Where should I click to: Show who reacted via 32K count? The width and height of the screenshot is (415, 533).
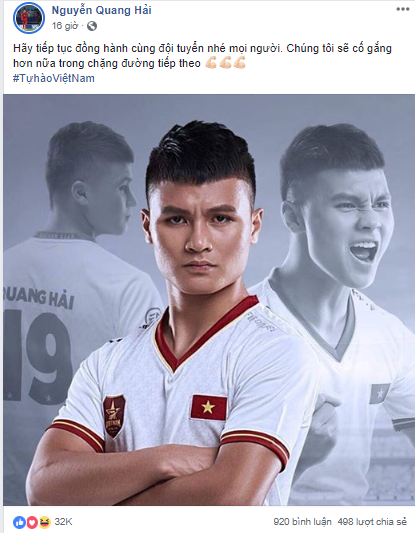click(x=63, y=522)
